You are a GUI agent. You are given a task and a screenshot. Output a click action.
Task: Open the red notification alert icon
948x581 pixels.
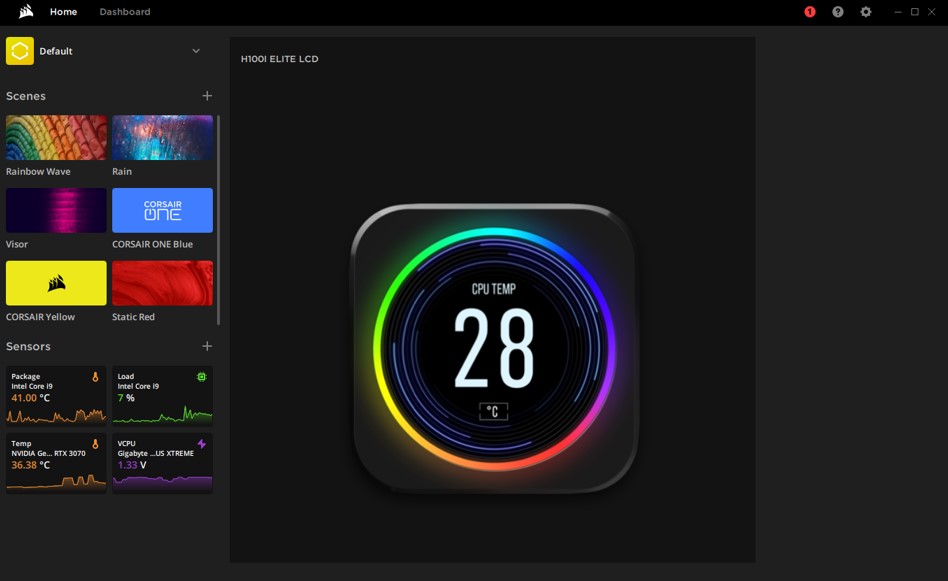tap(810, 11)
